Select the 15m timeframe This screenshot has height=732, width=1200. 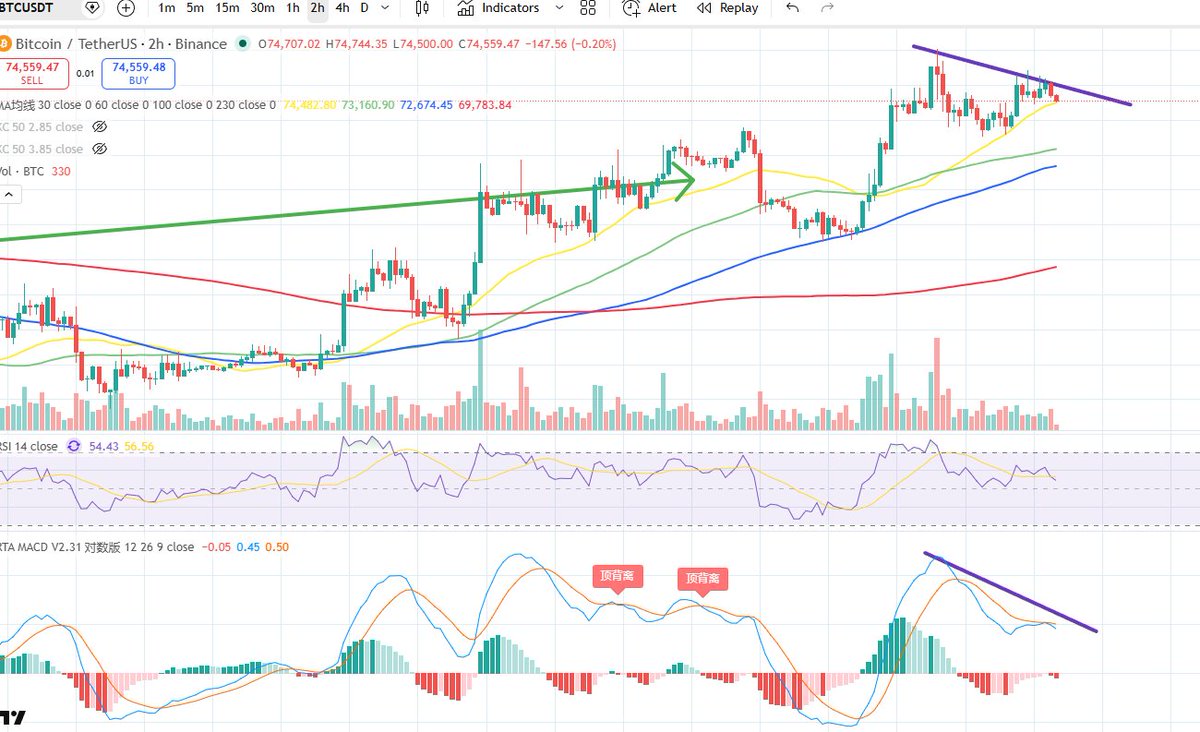[x=227, y=8]
